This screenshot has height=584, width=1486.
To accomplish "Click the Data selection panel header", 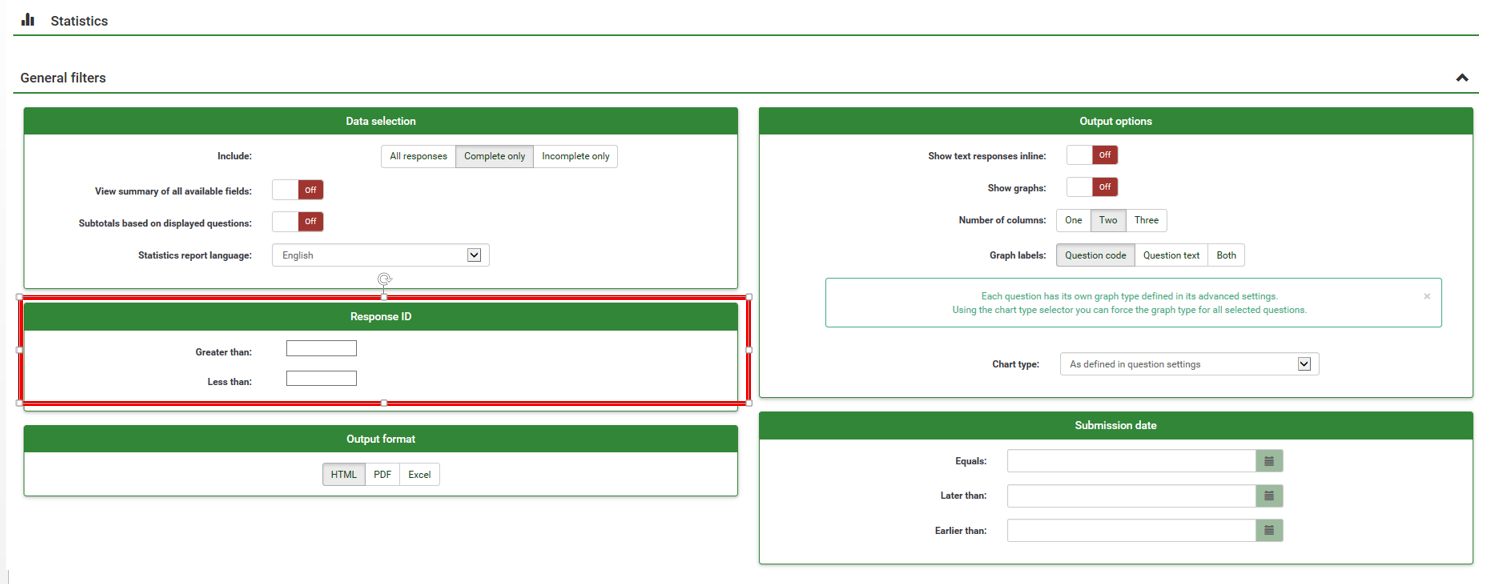I will click(x=381, y=121).
